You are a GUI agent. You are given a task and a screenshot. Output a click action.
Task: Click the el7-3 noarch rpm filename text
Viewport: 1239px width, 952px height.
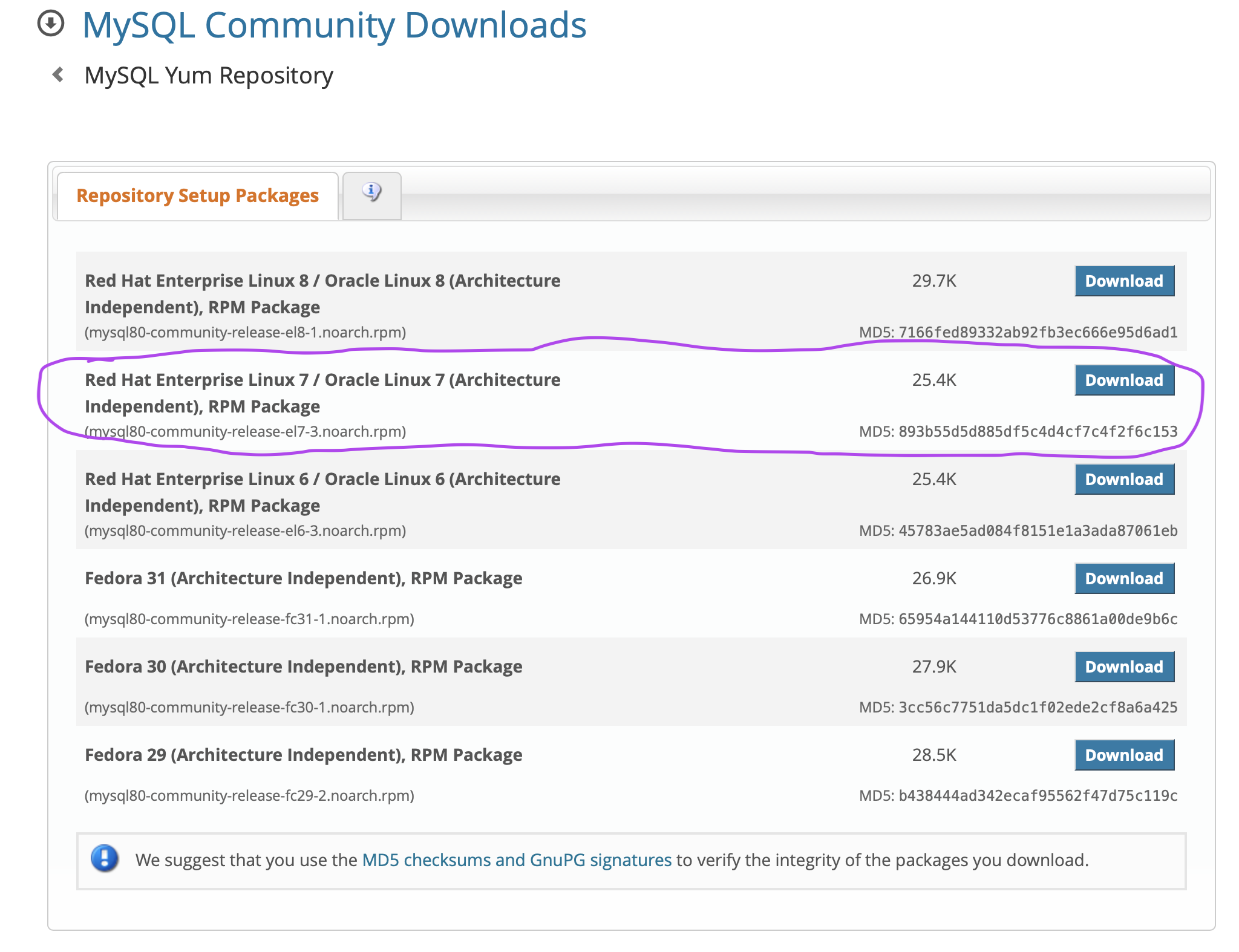(x=245, y=432)
